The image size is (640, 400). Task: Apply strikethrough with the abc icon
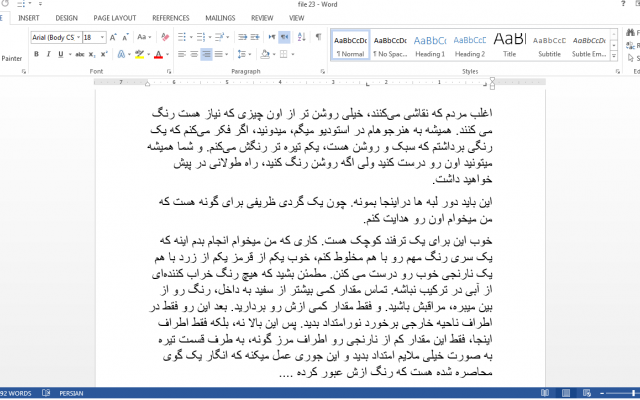80,54
